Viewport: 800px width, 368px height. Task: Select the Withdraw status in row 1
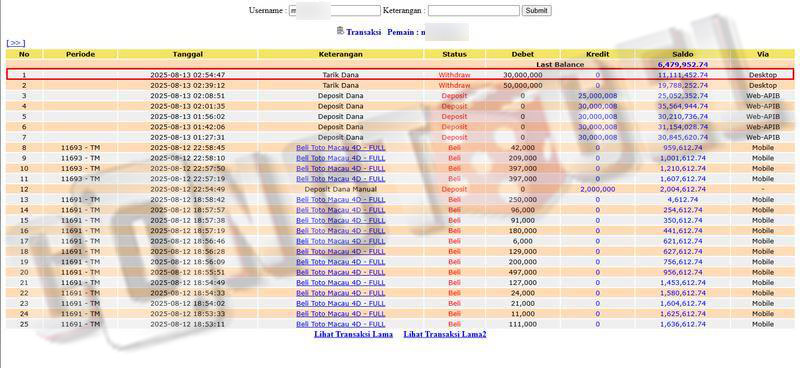click(455, 75)
